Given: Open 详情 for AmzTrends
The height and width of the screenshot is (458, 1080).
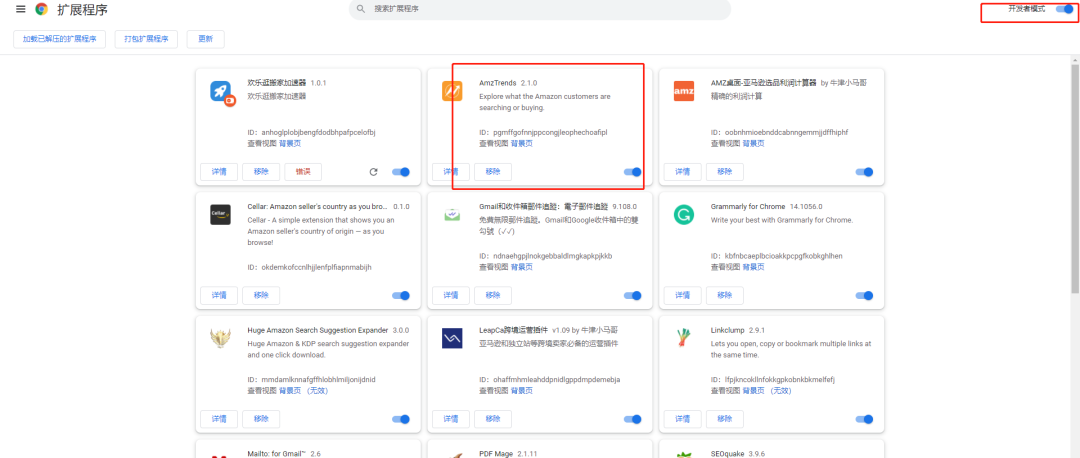Looking at the screenshot, I should click(x=450, y=172).
